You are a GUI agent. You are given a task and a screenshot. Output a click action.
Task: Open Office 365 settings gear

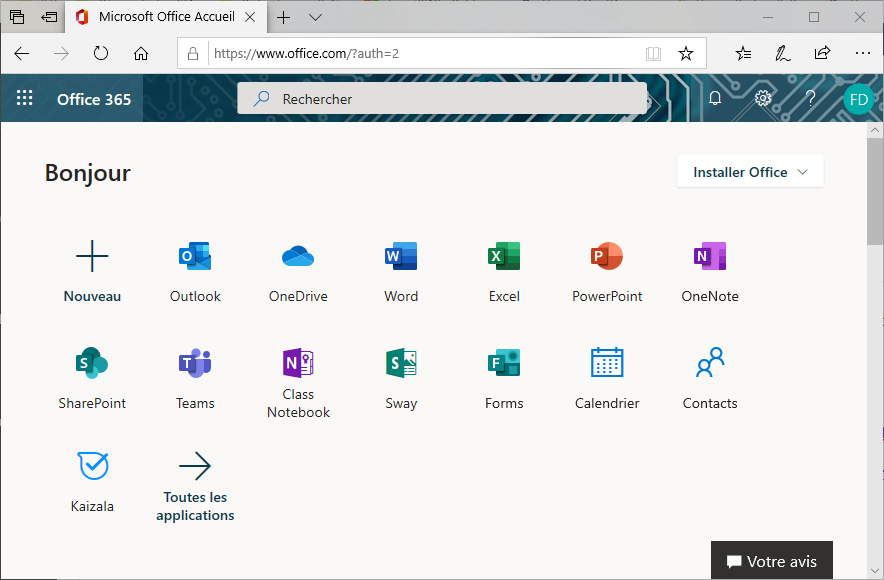click(x=763, y=99)
